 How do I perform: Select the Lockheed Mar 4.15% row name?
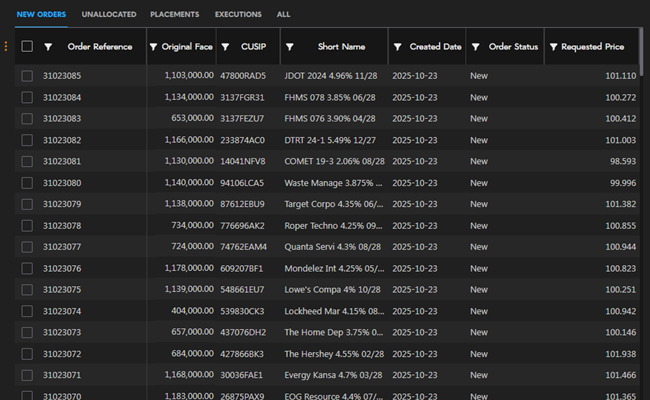334,311
